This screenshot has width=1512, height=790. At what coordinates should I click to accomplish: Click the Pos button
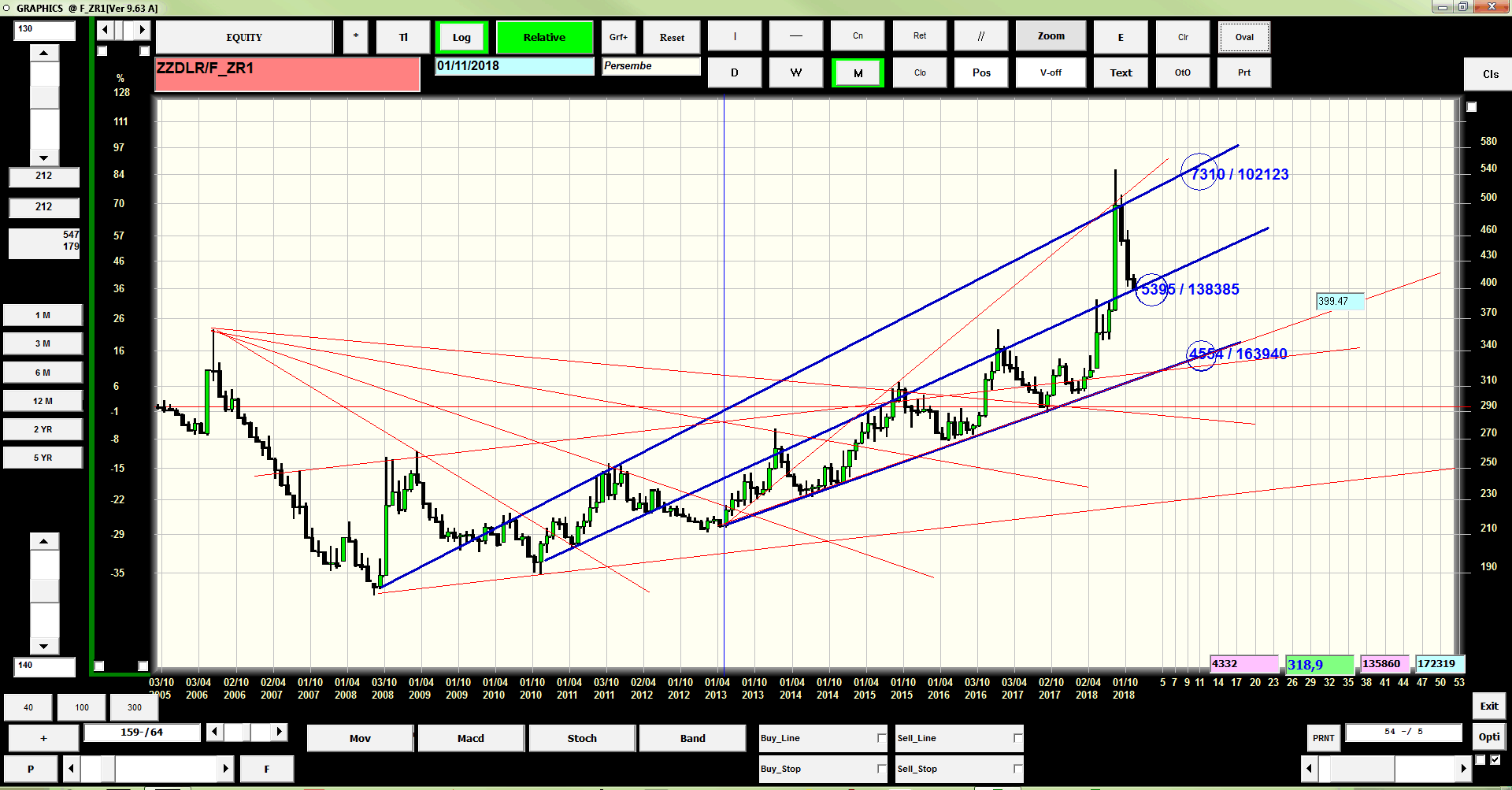(981, 72)
